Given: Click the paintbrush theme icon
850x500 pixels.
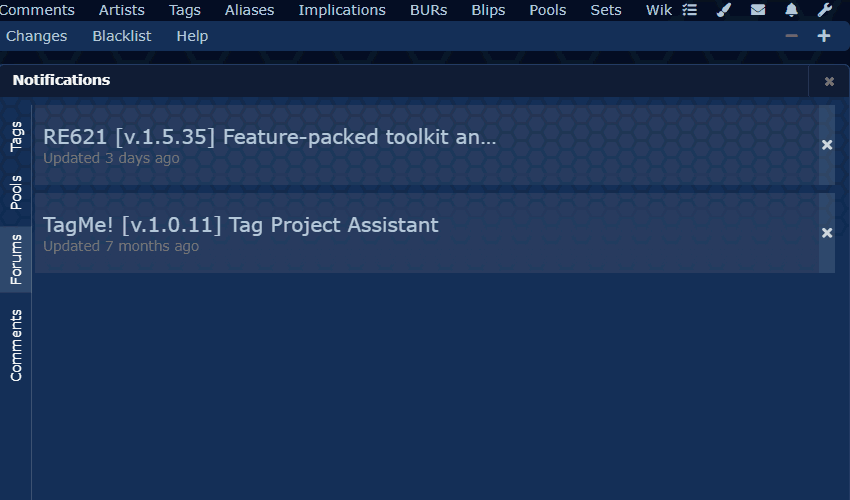Looking at the screenshot, I should pyautogui.click(x=725, y=10).
